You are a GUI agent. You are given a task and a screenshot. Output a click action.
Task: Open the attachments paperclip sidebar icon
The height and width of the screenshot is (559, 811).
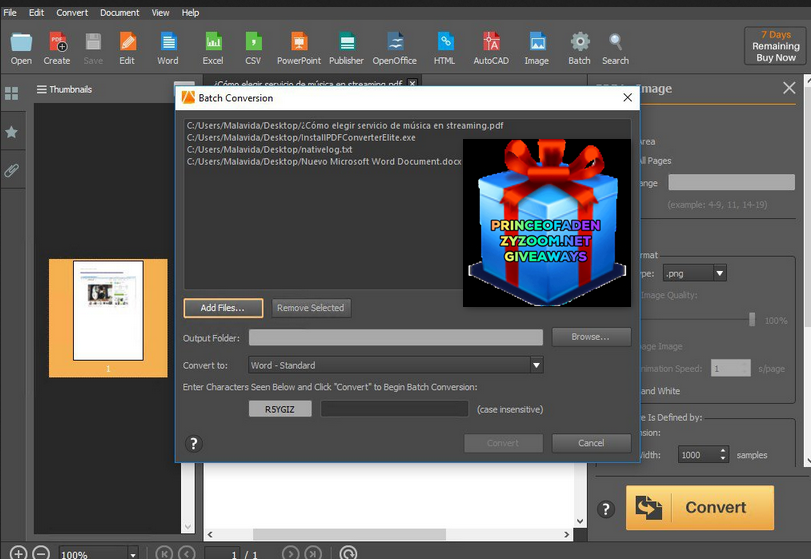tap(11, 170)
